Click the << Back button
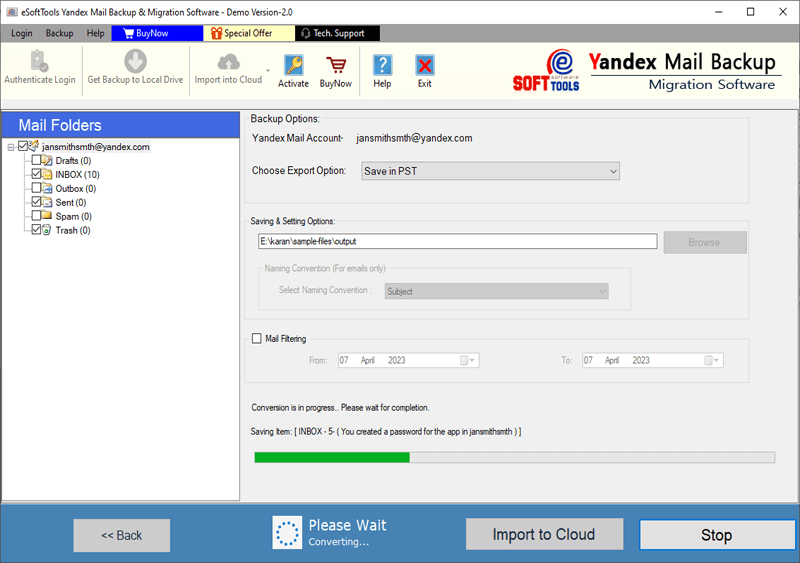The image size is (800, 563). pos(121,535)
